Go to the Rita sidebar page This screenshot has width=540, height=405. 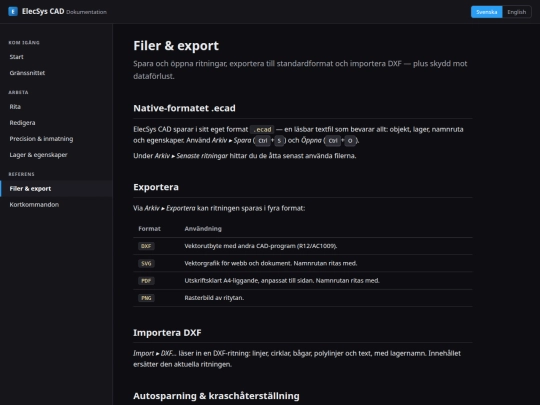pyautogui.click(x=56, y=107)
